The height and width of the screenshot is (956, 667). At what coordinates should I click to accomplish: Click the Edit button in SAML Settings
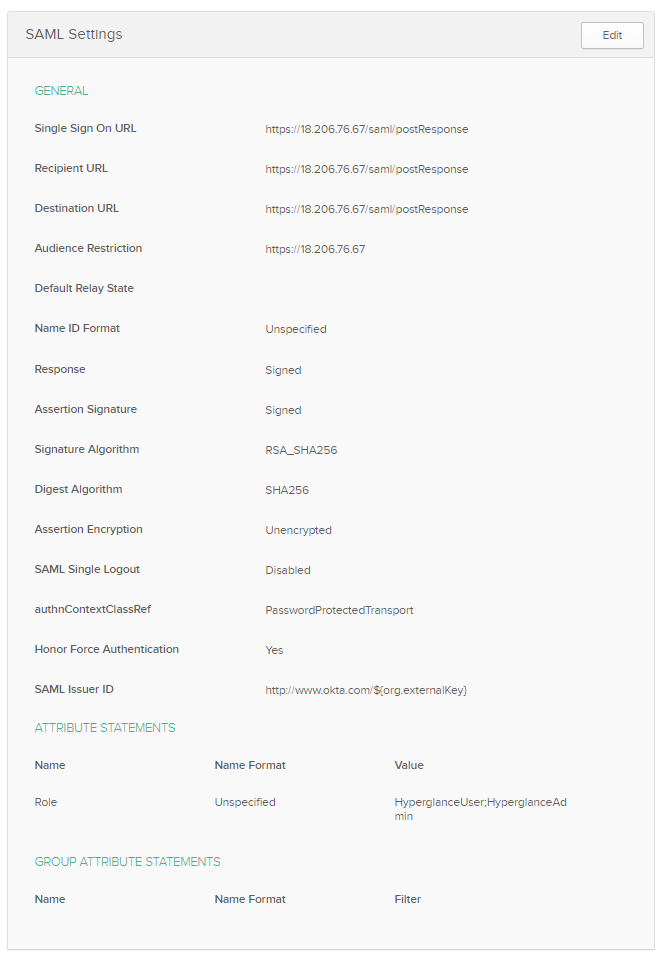pos(612,35)
